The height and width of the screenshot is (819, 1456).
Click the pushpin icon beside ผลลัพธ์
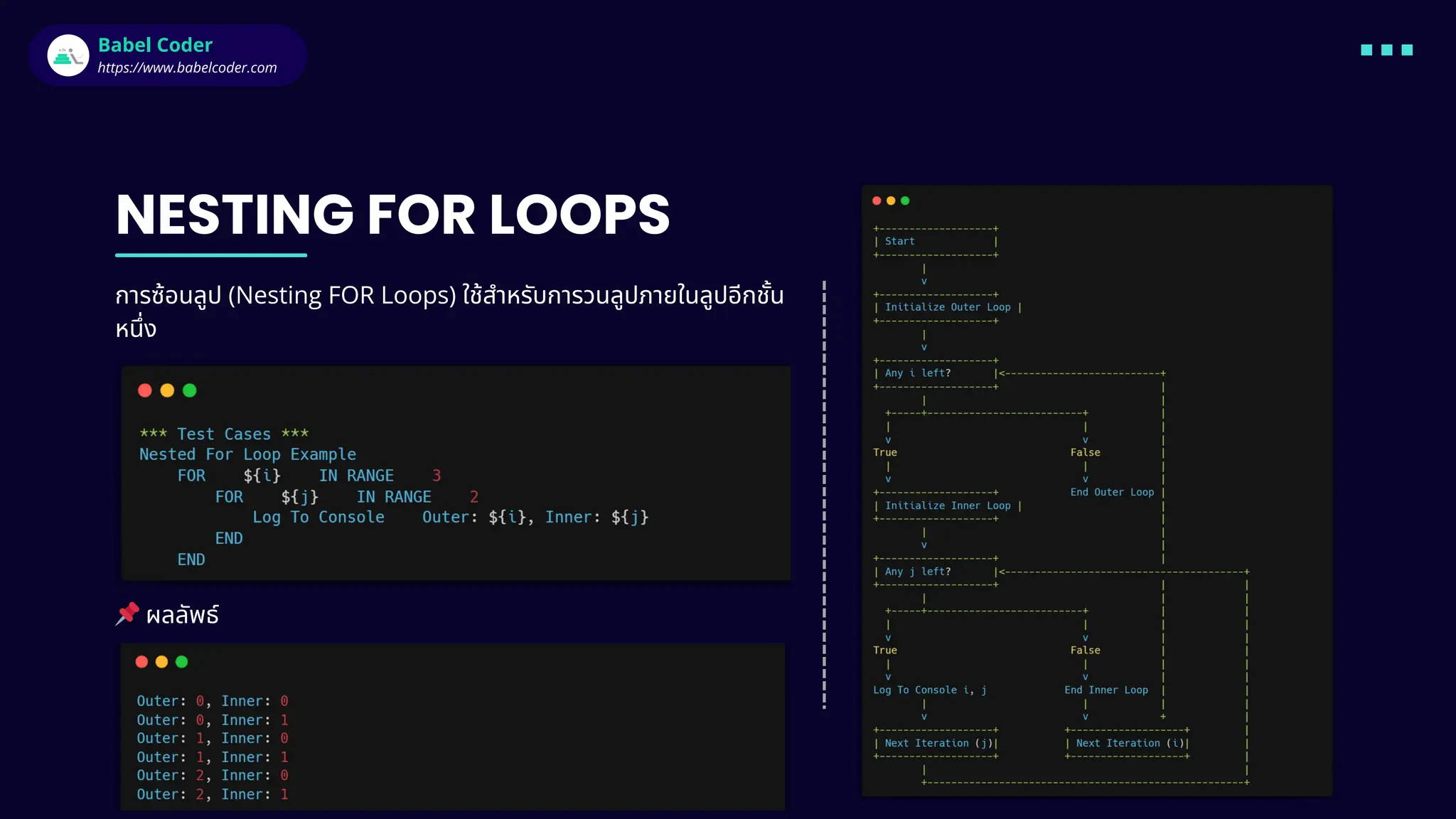tap(127, 614)
